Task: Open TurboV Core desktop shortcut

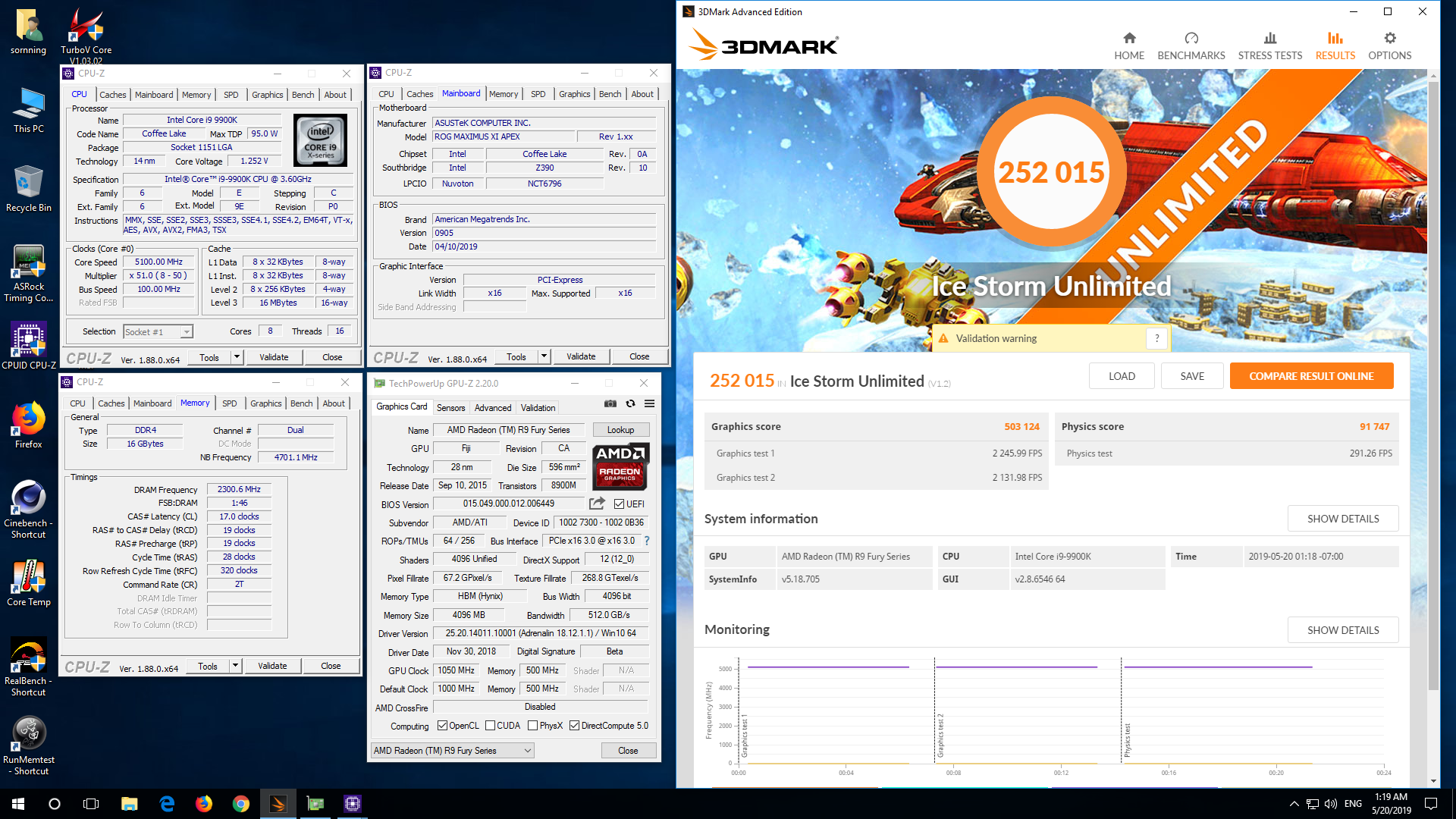Action: (86, 34)
